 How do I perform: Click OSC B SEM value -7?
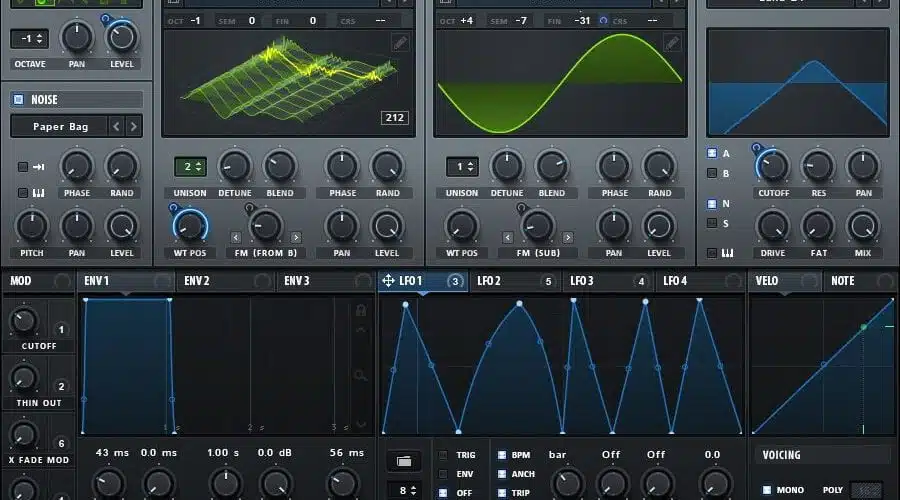coord(521,21)
